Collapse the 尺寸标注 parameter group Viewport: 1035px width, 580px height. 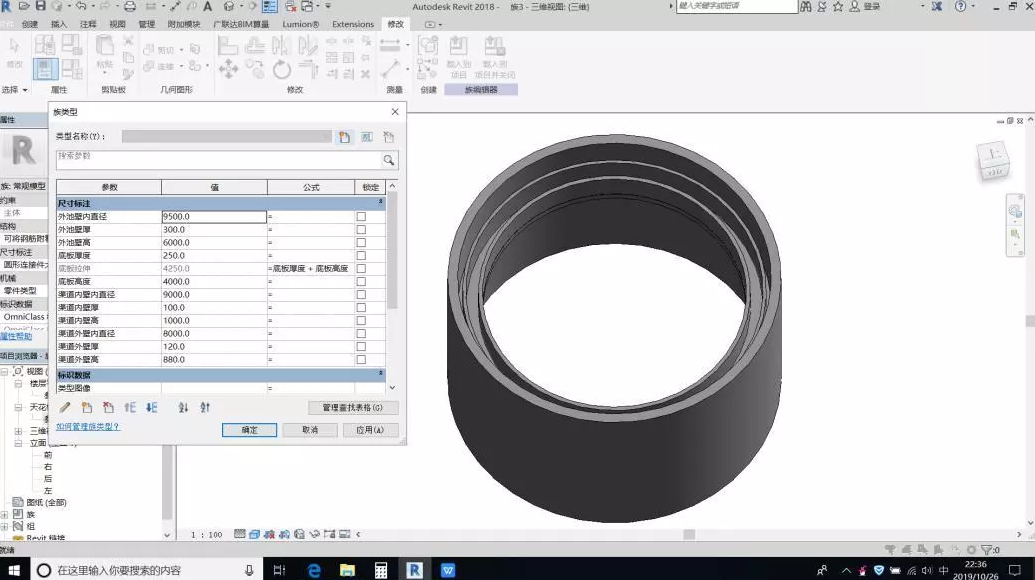[x=380, y=202]
